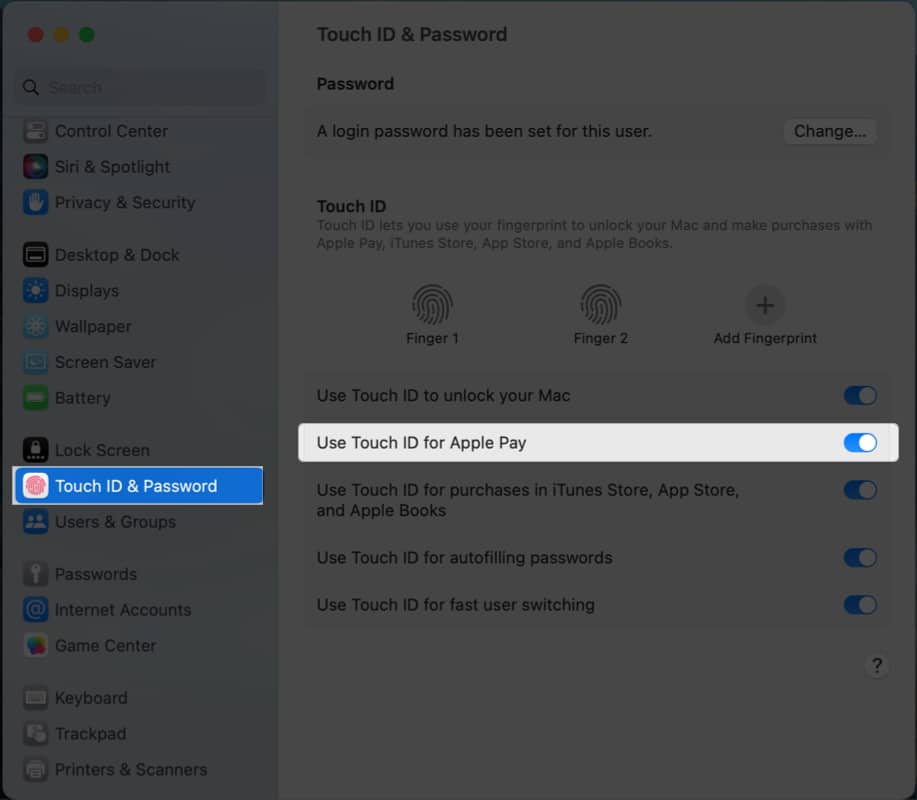Screen dimensions: 917x800
Task: Click the Add Fingerprint plus icon
Action: click(x=765, y=305)
